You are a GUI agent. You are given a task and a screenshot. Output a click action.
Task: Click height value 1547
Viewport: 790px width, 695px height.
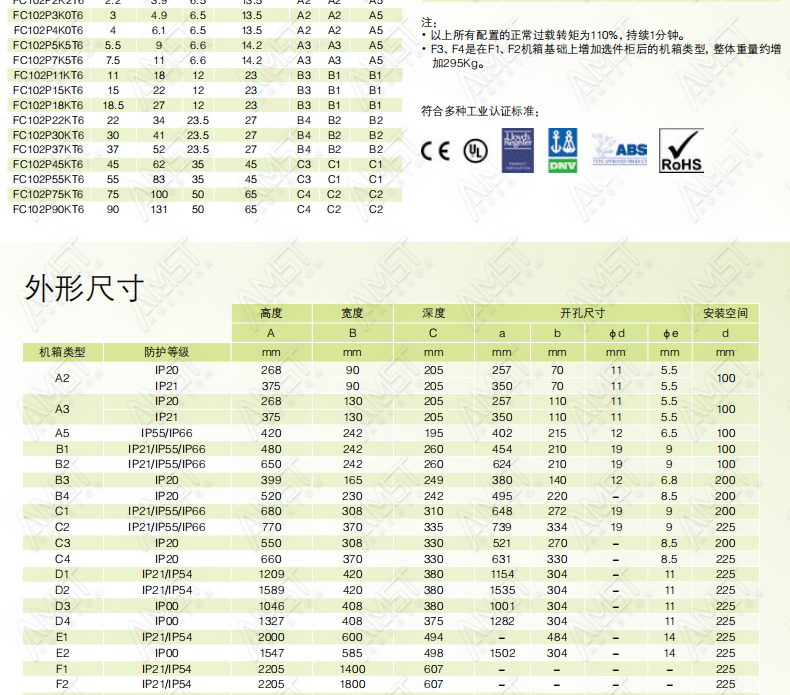click(x=271, y=654)
